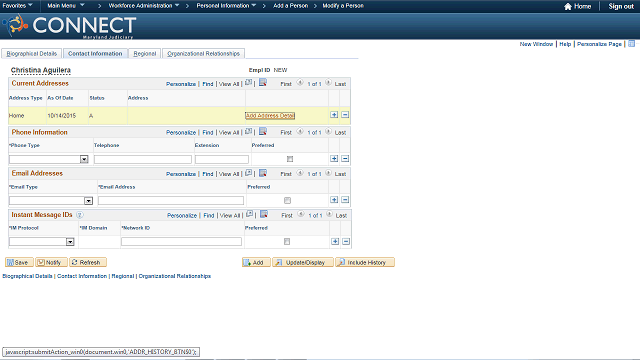
Task: Open Phone Information zoom grid icon
Action: click(x=248, y=132)
